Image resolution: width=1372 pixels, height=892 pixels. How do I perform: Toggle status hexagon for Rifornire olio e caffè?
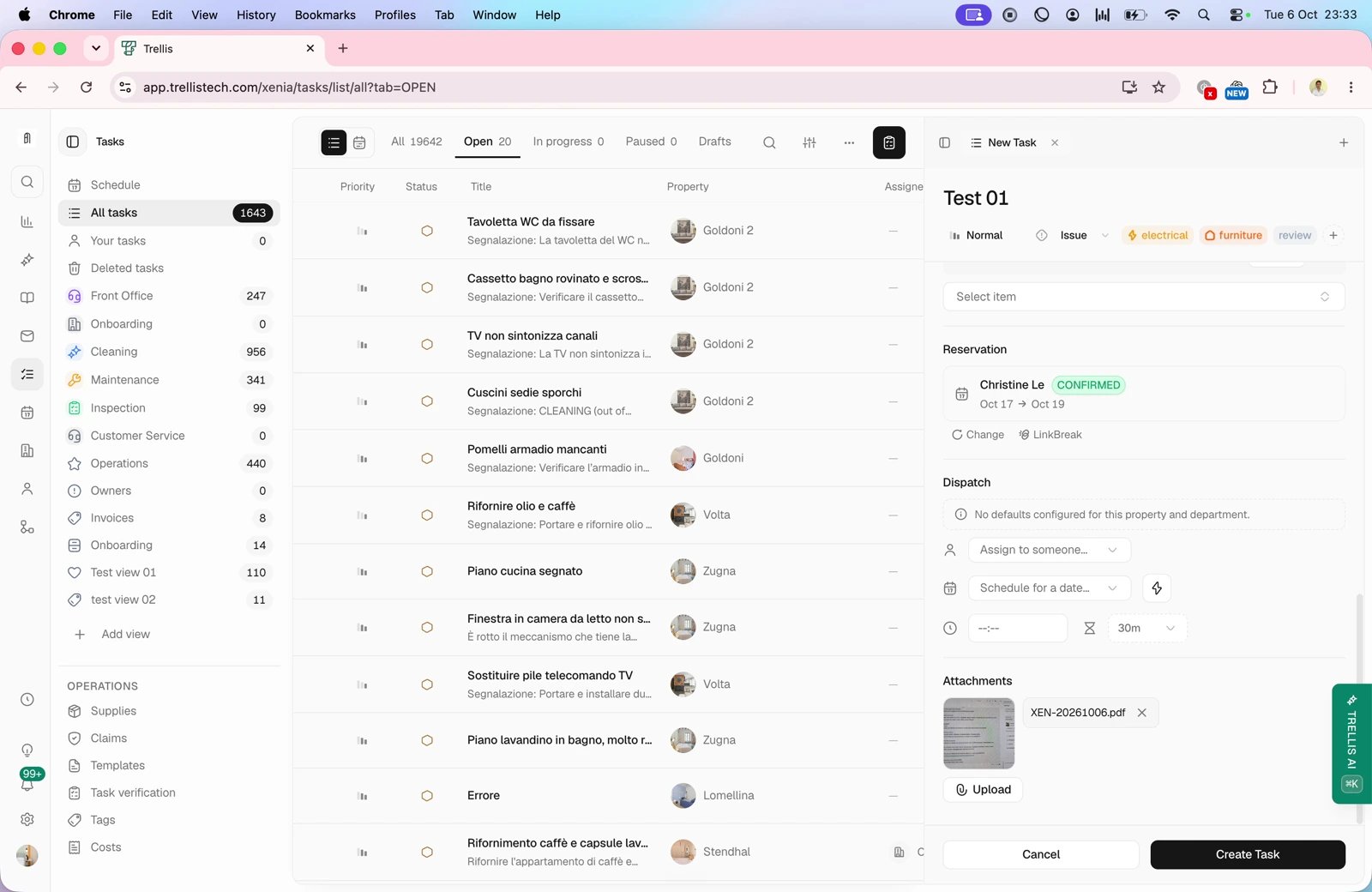coord(427,515)
